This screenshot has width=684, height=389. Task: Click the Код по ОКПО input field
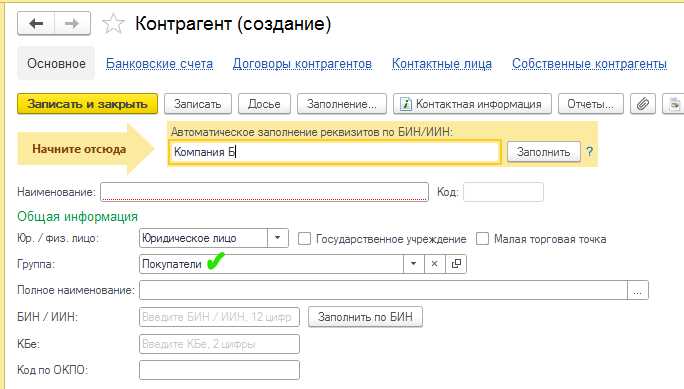click(x=219, y=370)
